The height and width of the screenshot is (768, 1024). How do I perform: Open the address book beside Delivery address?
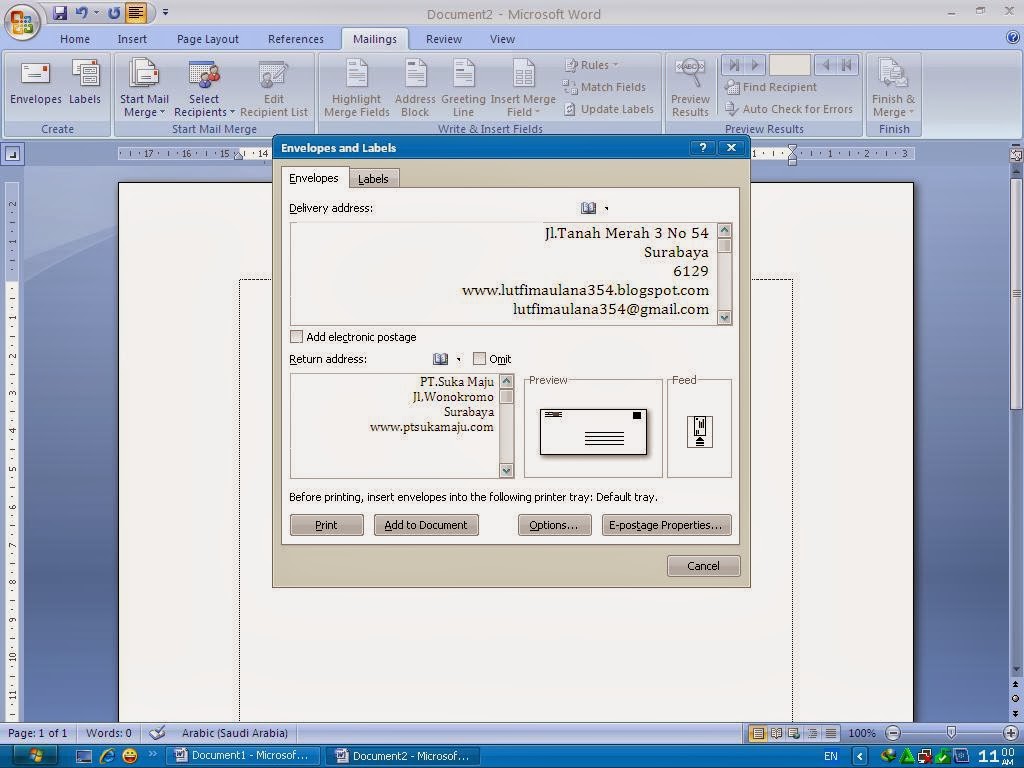pyautogui.click(x=588, y=207)
